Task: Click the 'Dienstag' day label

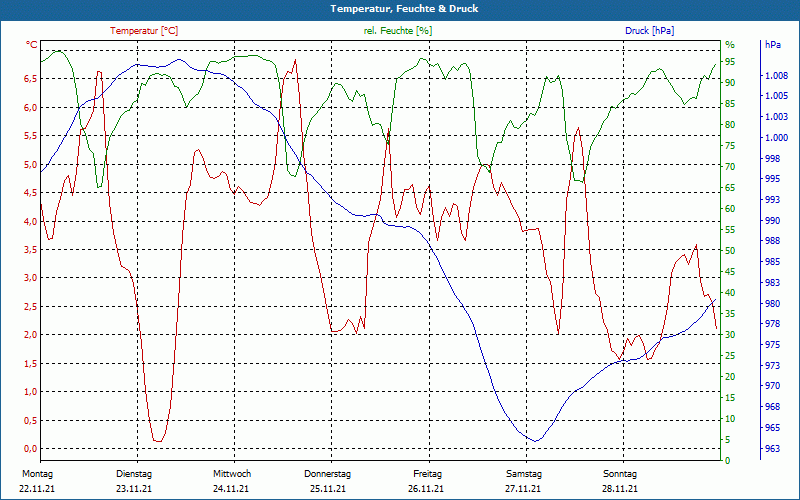Action: [134, 474]
